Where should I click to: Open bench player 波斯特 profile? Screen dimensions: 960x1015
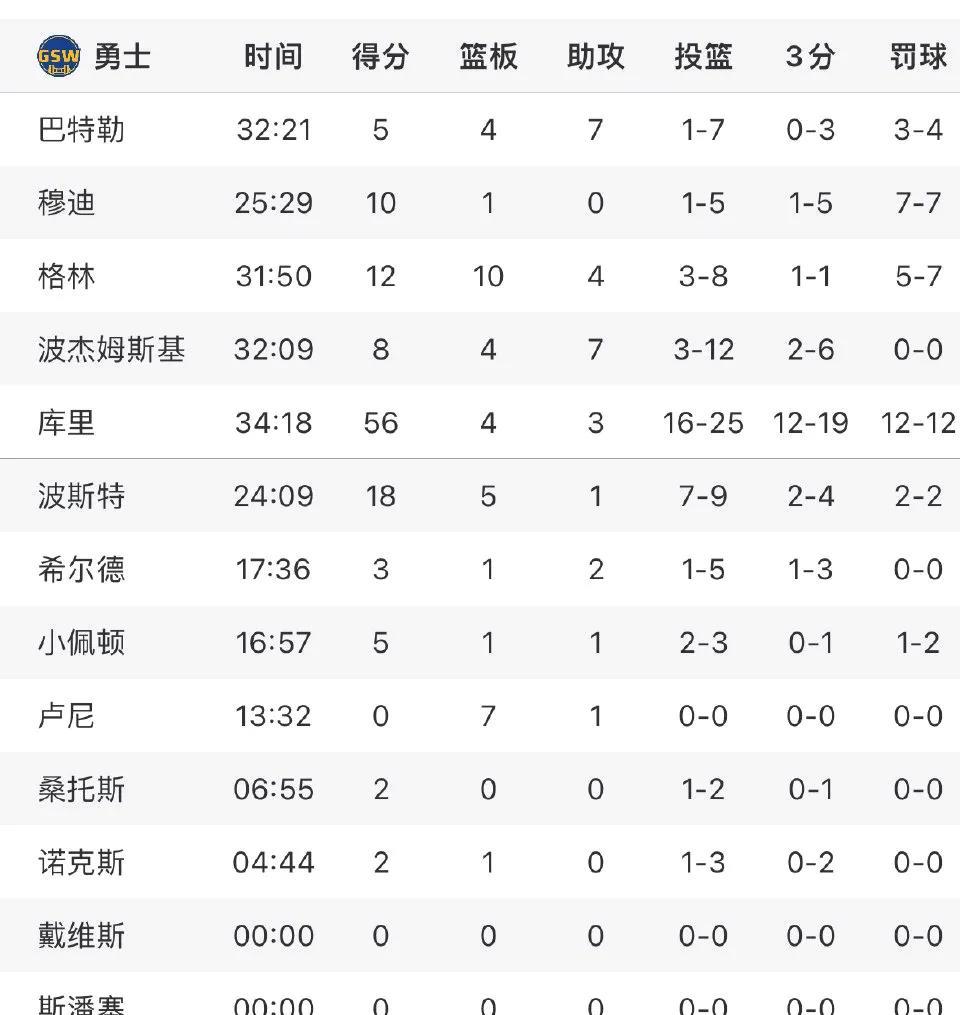coord(81,496)
